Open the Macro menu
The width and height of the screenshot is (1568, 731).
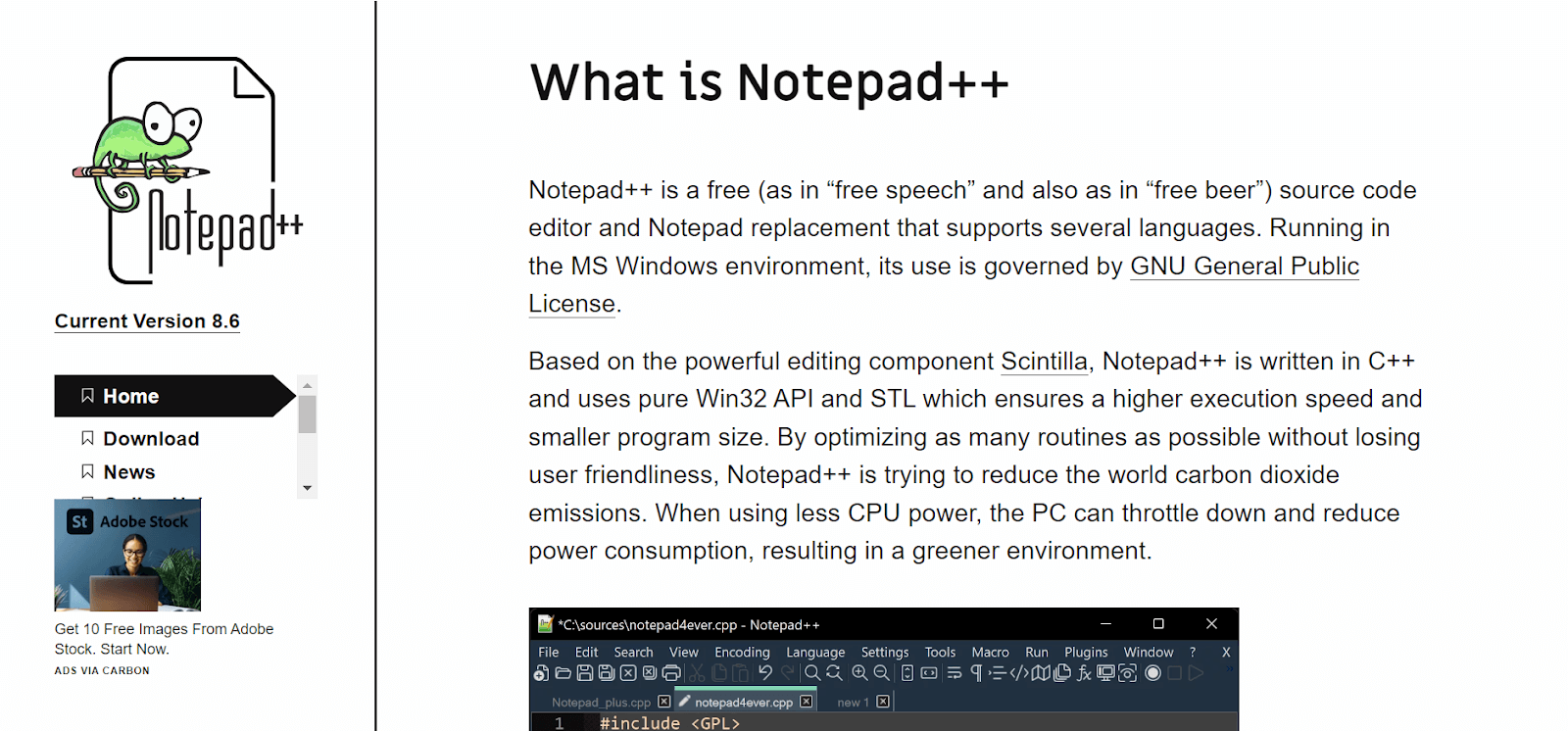990,652
